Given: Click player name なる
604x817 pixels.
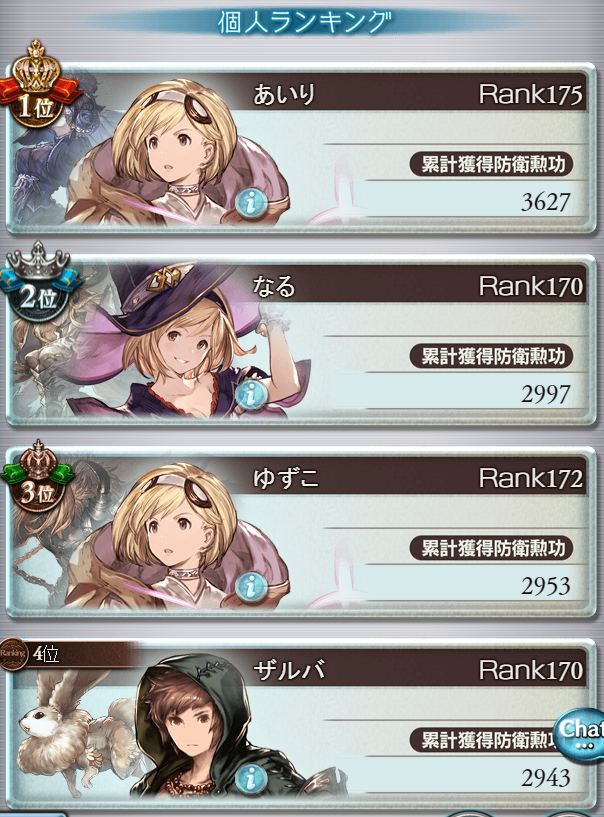Looking at the screenshot, I should [274, 287].
